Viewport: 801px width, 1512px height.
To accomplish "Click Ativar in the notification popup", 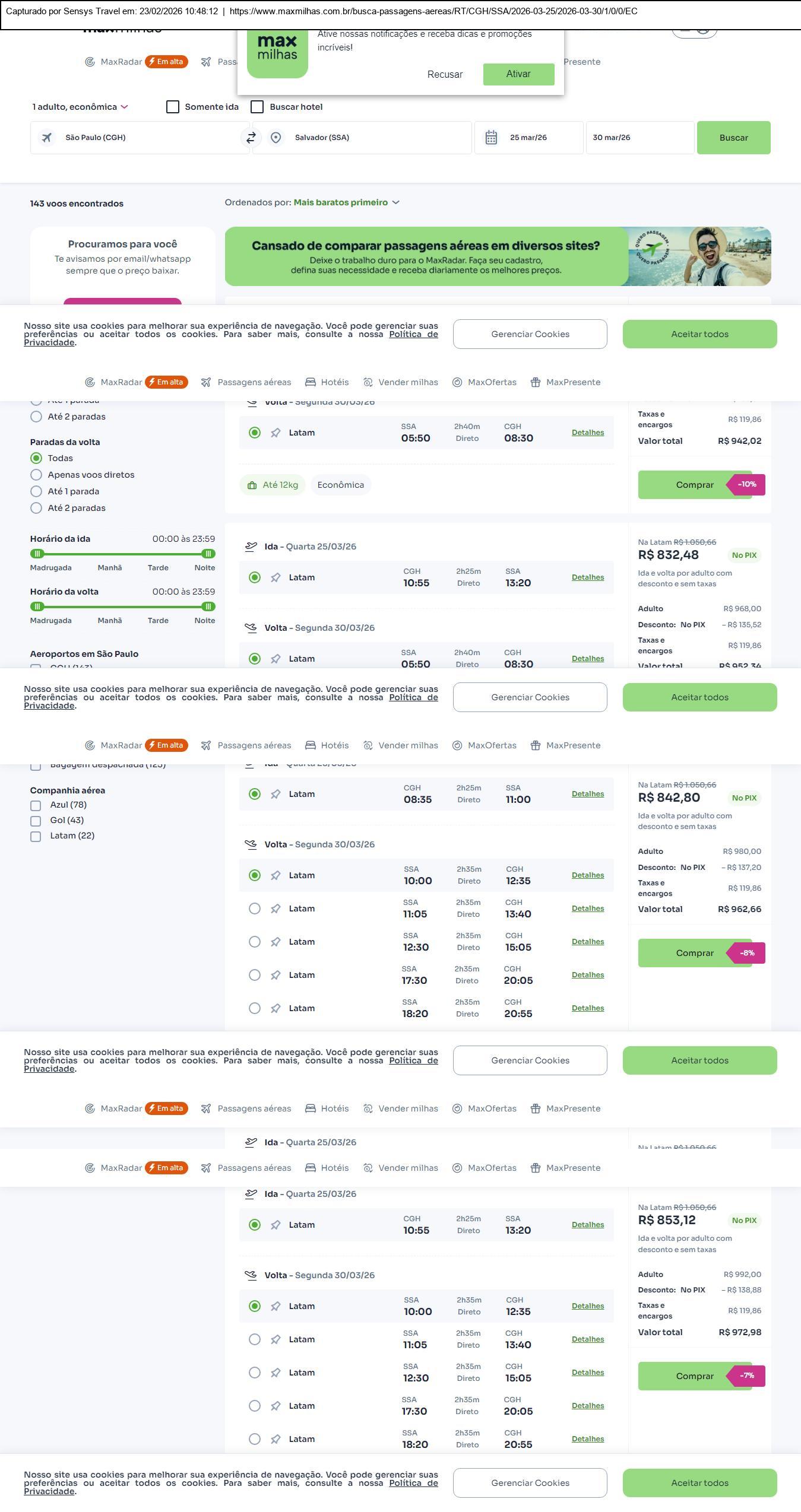I will 518,74.
